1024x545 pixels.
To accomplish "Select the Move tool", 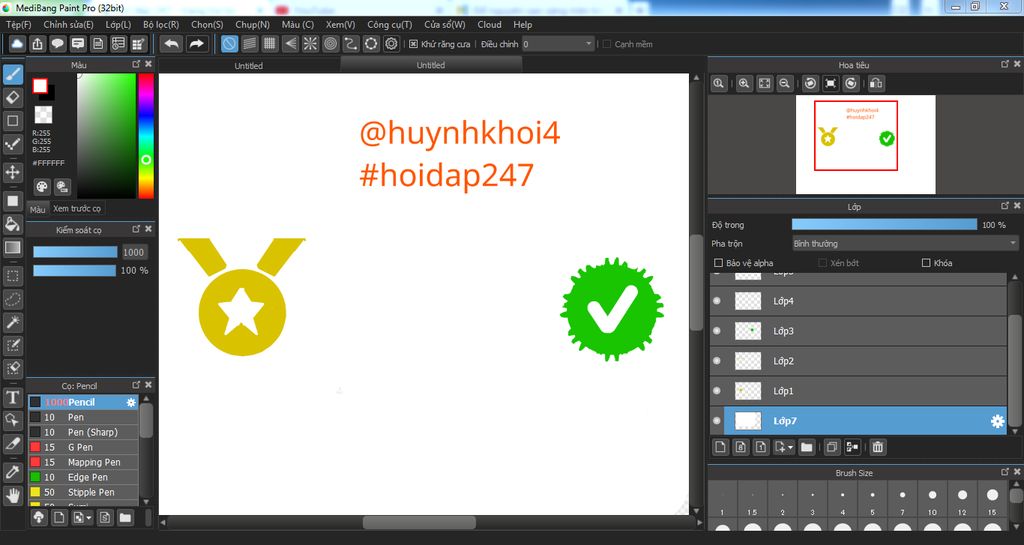I will coord(12,172).
